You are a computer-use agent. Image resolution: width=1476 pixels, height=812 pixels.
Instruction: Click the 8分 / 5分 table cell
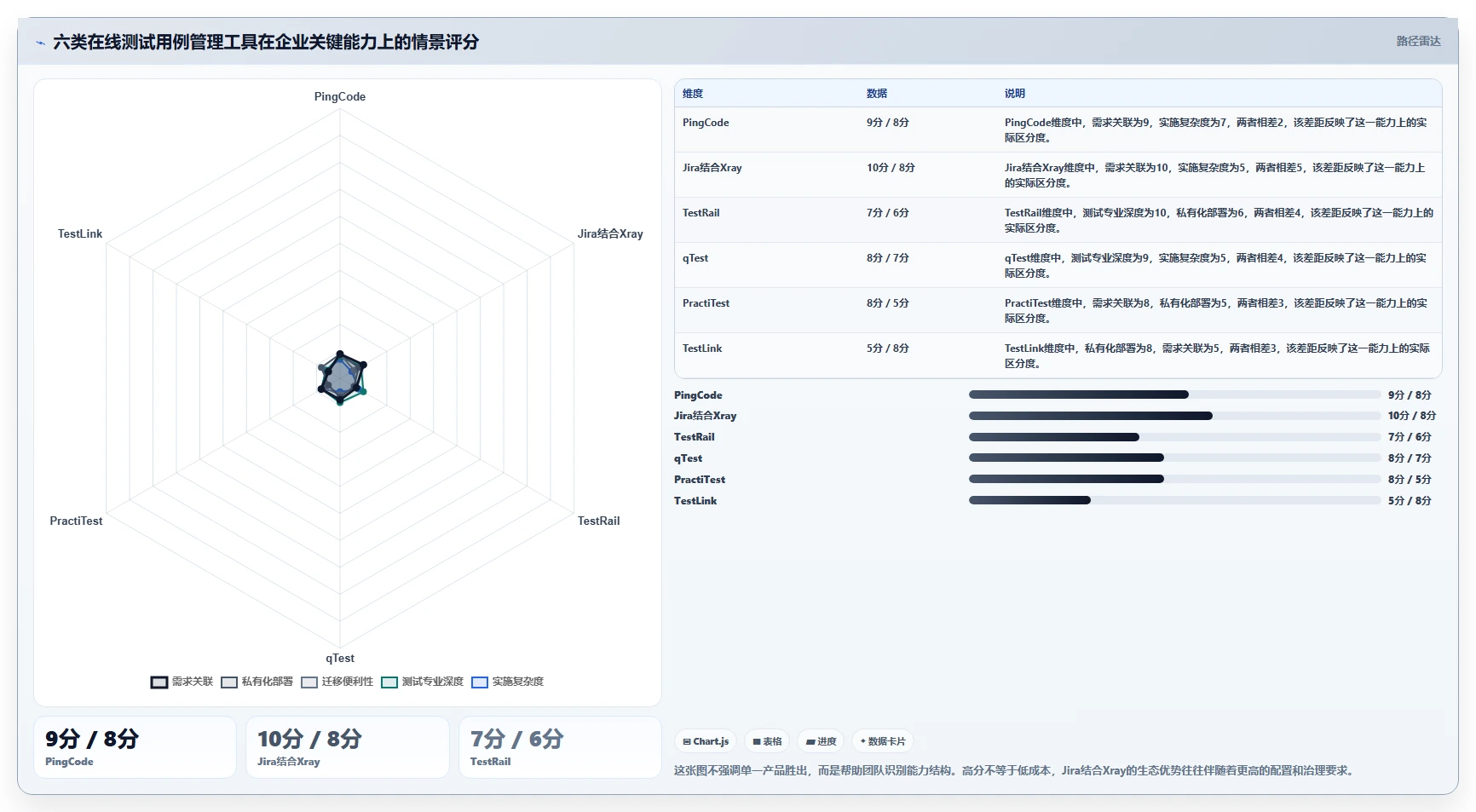click(888, 303)
